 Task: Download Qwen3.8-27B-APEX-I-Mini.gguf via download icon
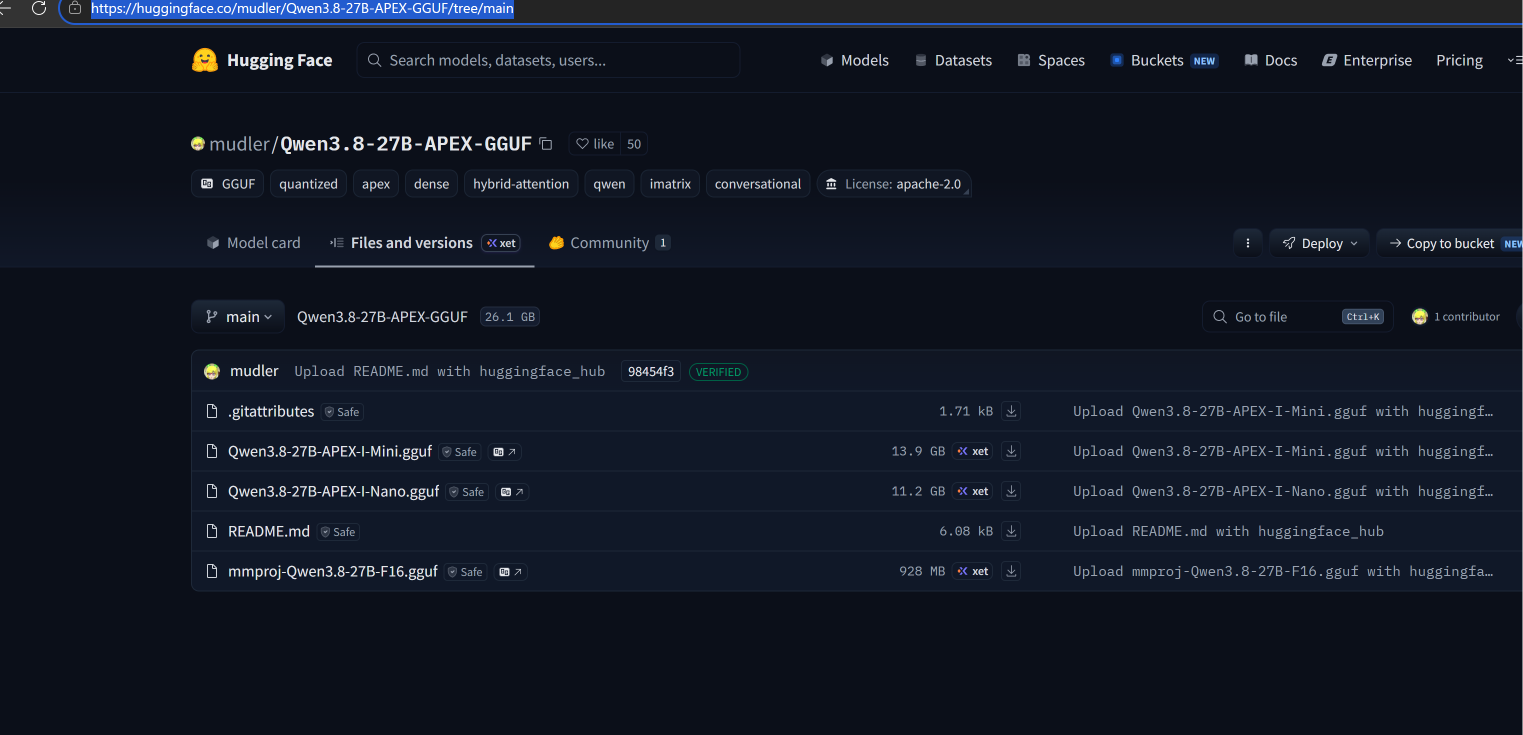(x=1011, y=451)
